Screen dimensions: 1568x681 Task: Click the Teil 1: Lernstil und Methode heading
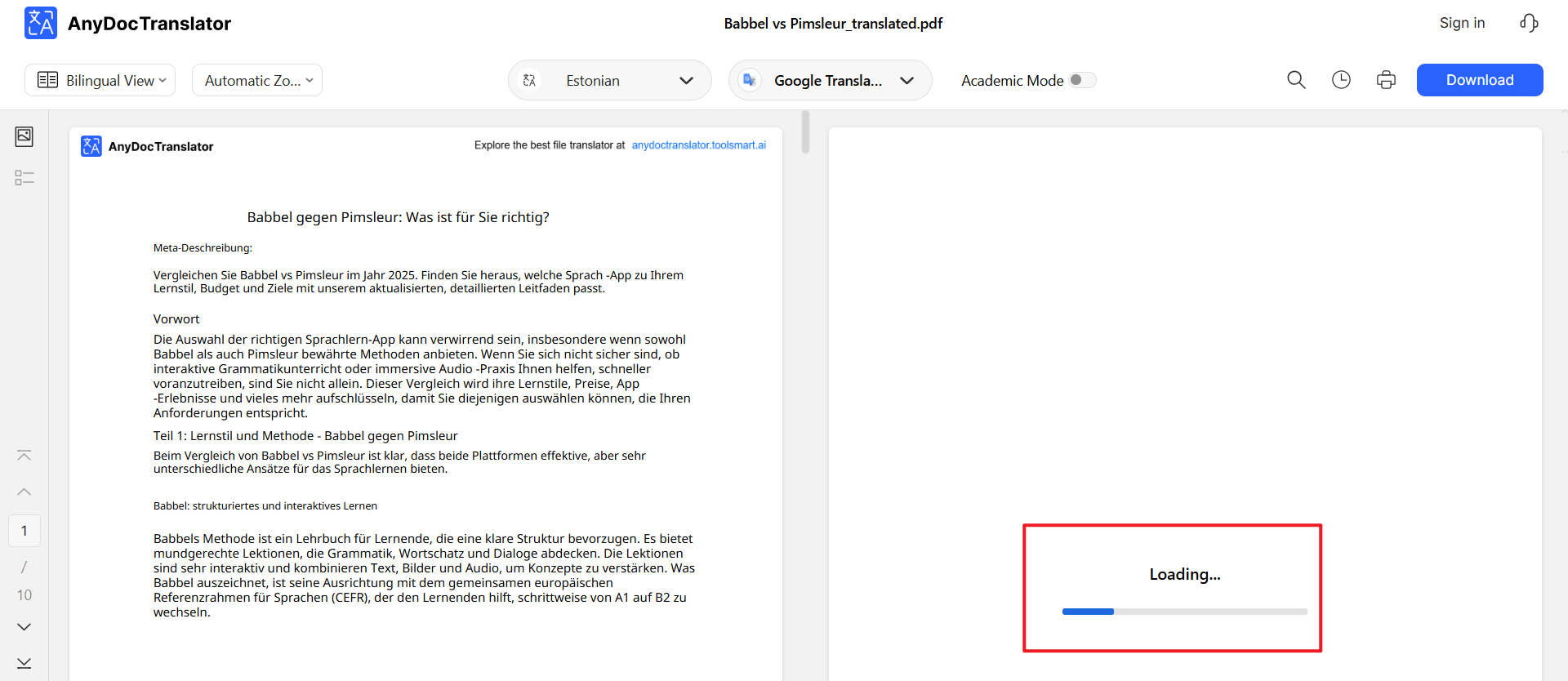click(x=305, y=436)
